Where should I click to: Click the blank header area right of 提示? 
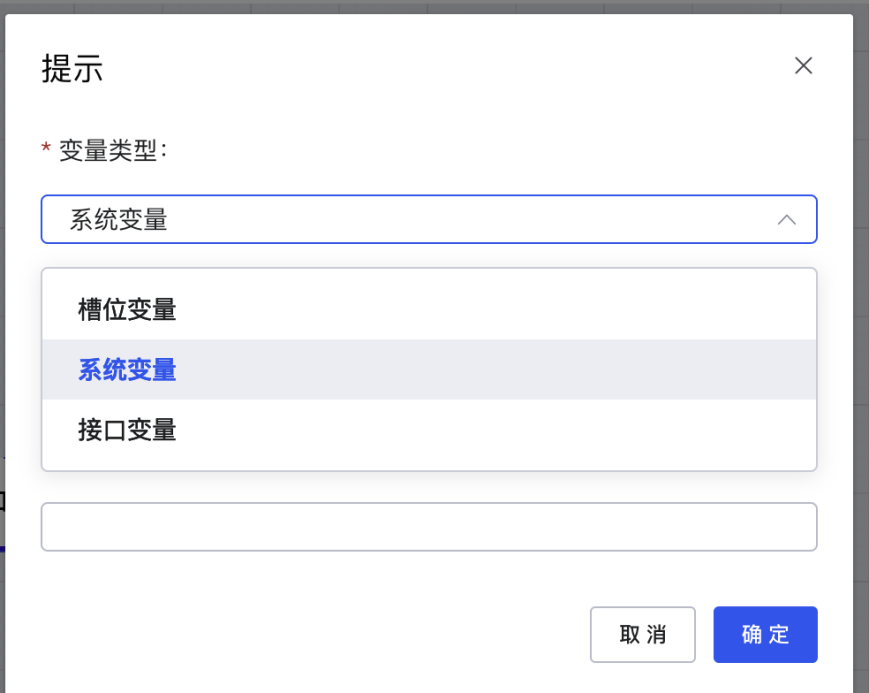point(443,69)
